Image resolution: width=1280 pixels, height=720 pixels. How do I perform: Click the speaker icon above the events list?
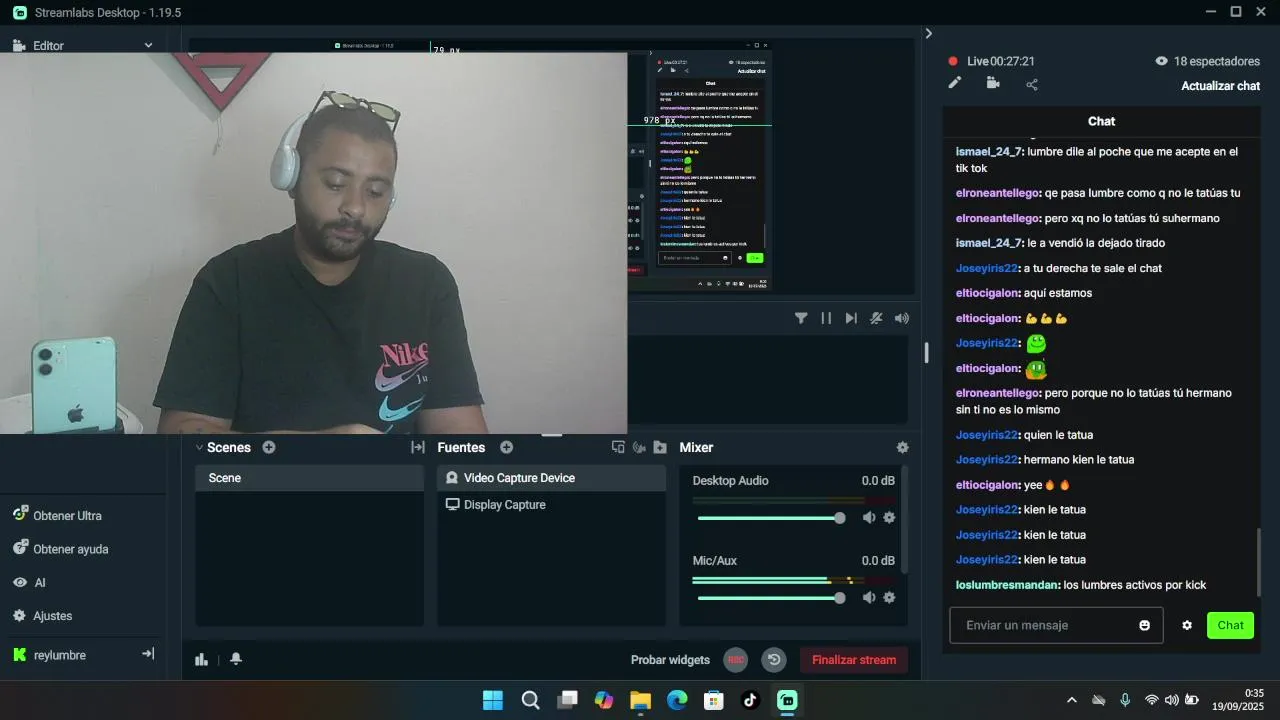click(x=902, y=318)
